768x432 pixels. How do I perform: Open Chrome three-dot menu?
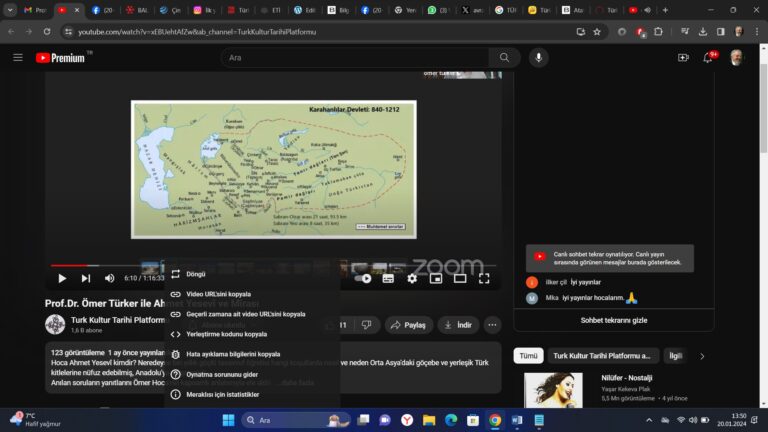[757, 32]
